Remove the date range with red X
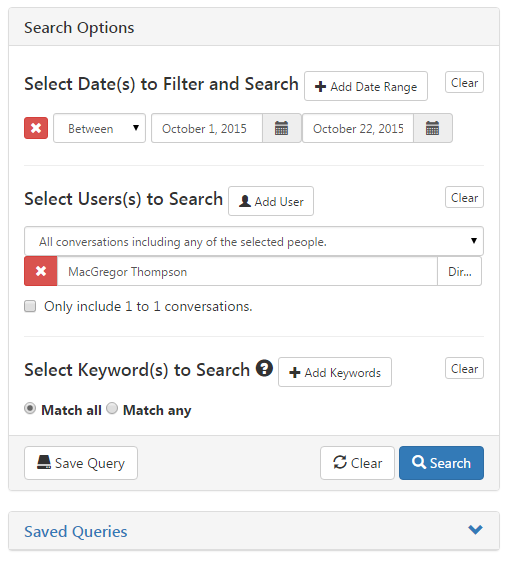 [x=36, y=128]
